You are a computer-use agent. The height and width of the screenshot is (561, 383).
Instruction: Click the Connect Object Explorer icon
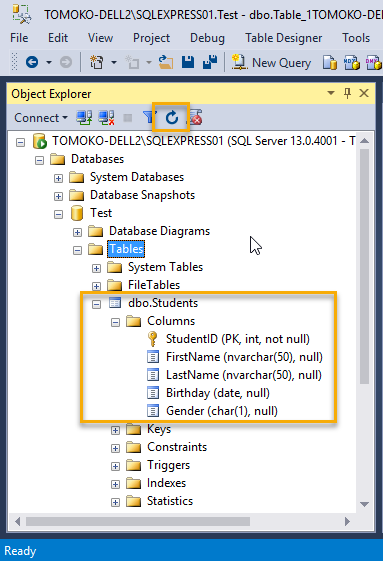click(84, 117)
